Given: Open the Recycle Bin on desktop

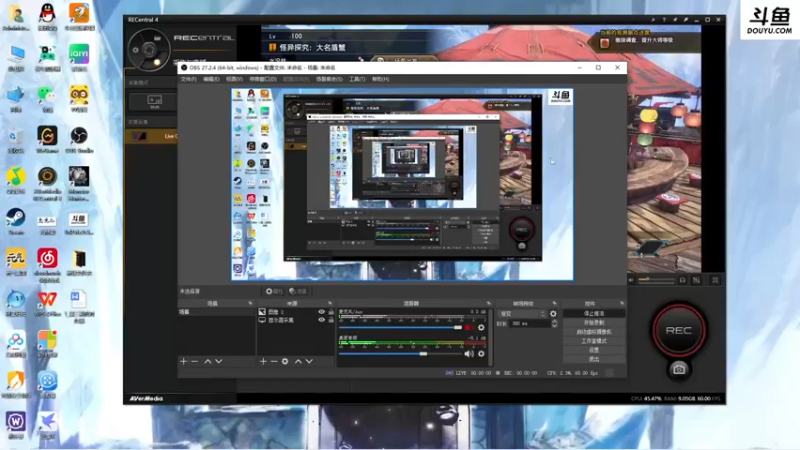Looking at the screenshot, I should tap(16, 139).
